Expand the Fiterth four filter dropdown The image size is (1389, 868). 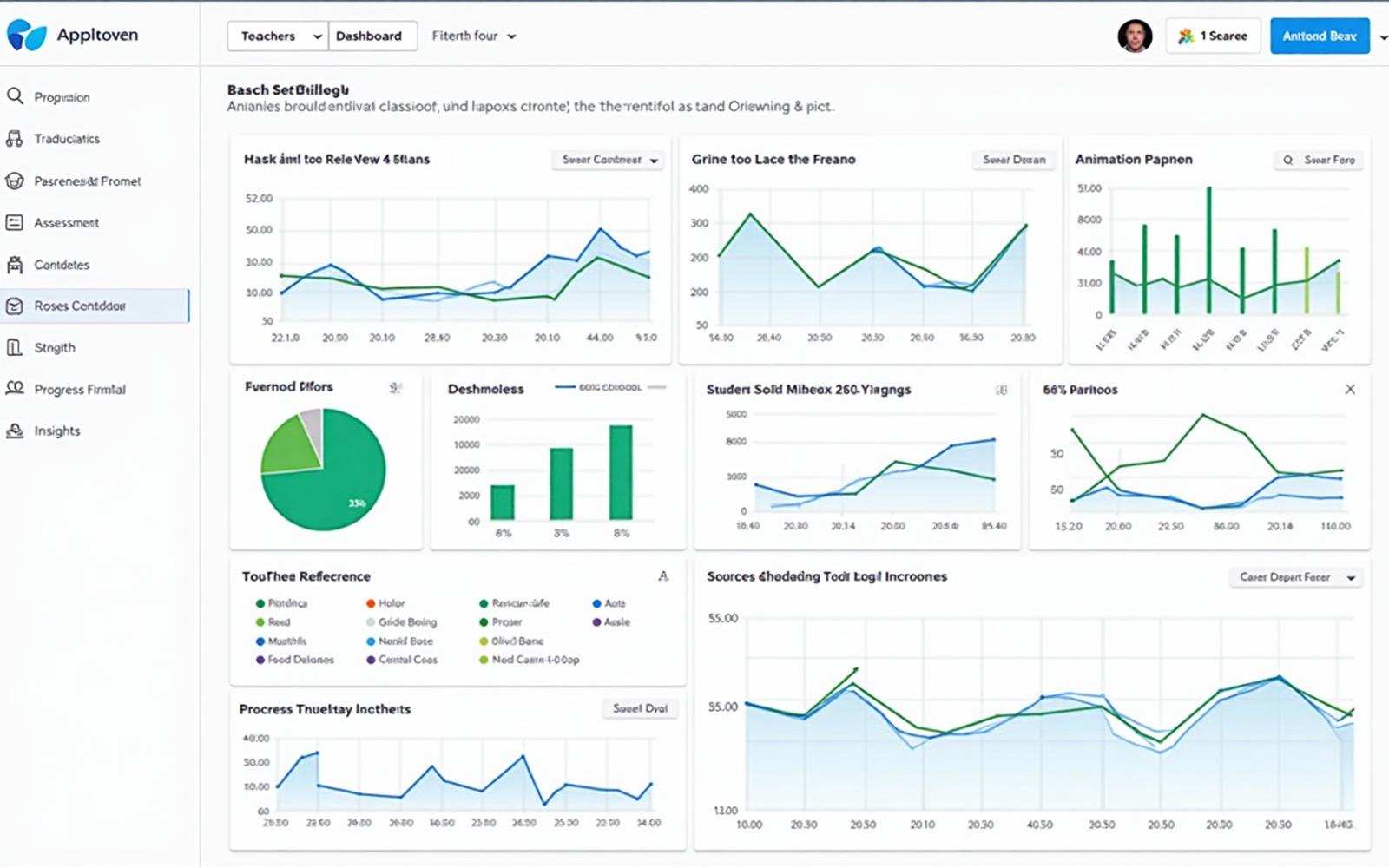474,36
